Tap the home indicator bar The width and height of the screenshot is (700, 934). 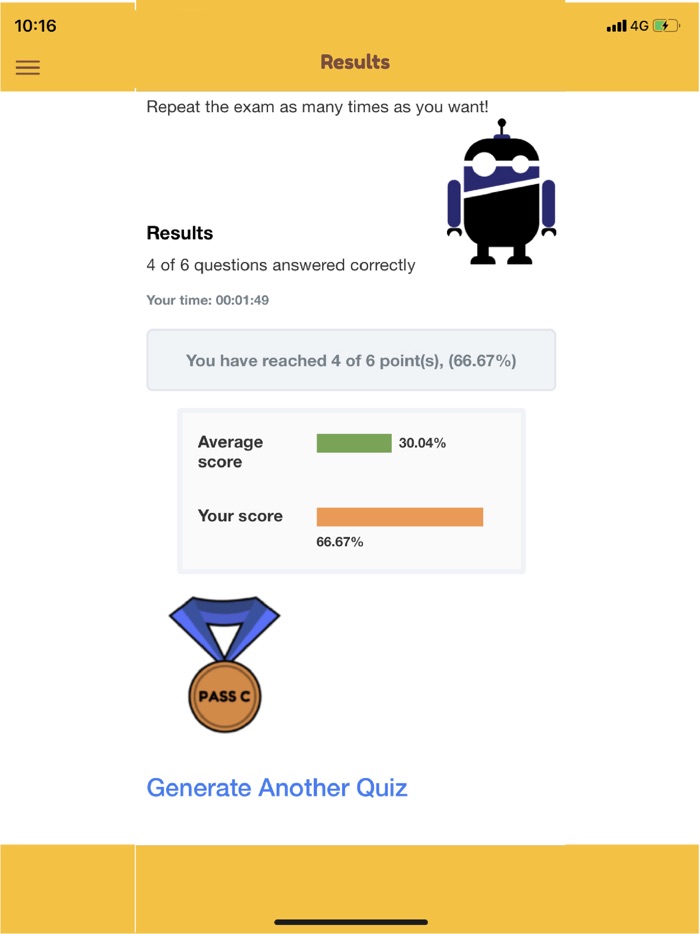(351, 921)
